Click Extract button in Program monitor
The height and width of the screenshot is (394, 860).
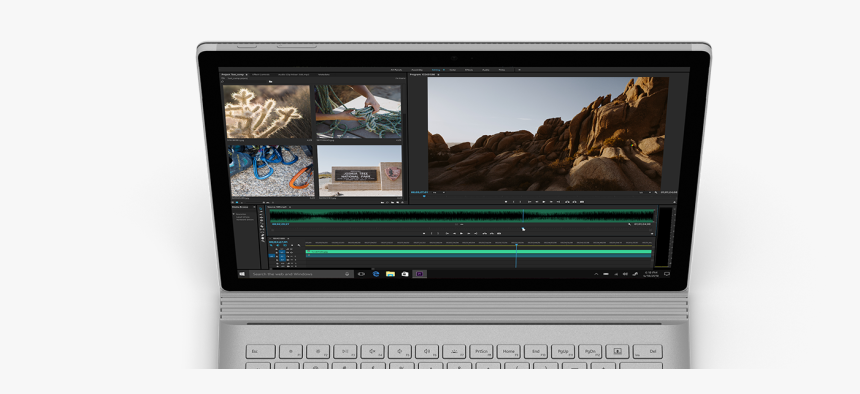click(574, 202)
